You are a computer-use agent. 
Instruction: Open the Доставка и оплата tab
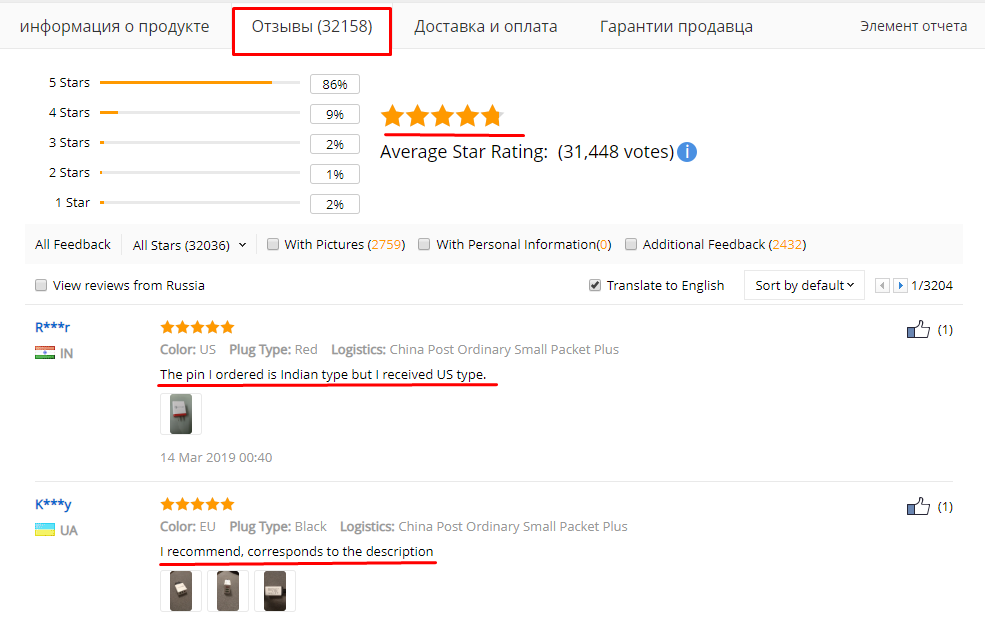[486, 26]
